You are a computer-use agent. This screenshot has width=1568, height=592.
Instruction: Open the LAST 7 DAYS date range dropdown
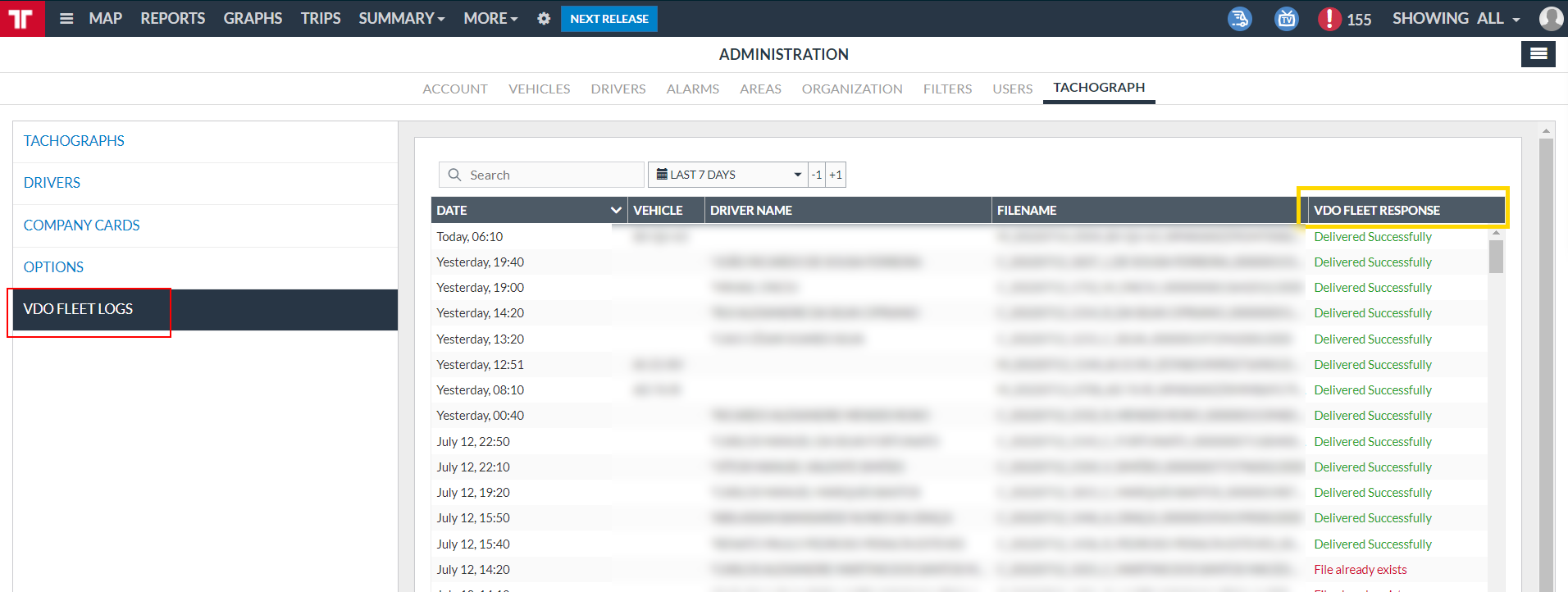[727, 175]
